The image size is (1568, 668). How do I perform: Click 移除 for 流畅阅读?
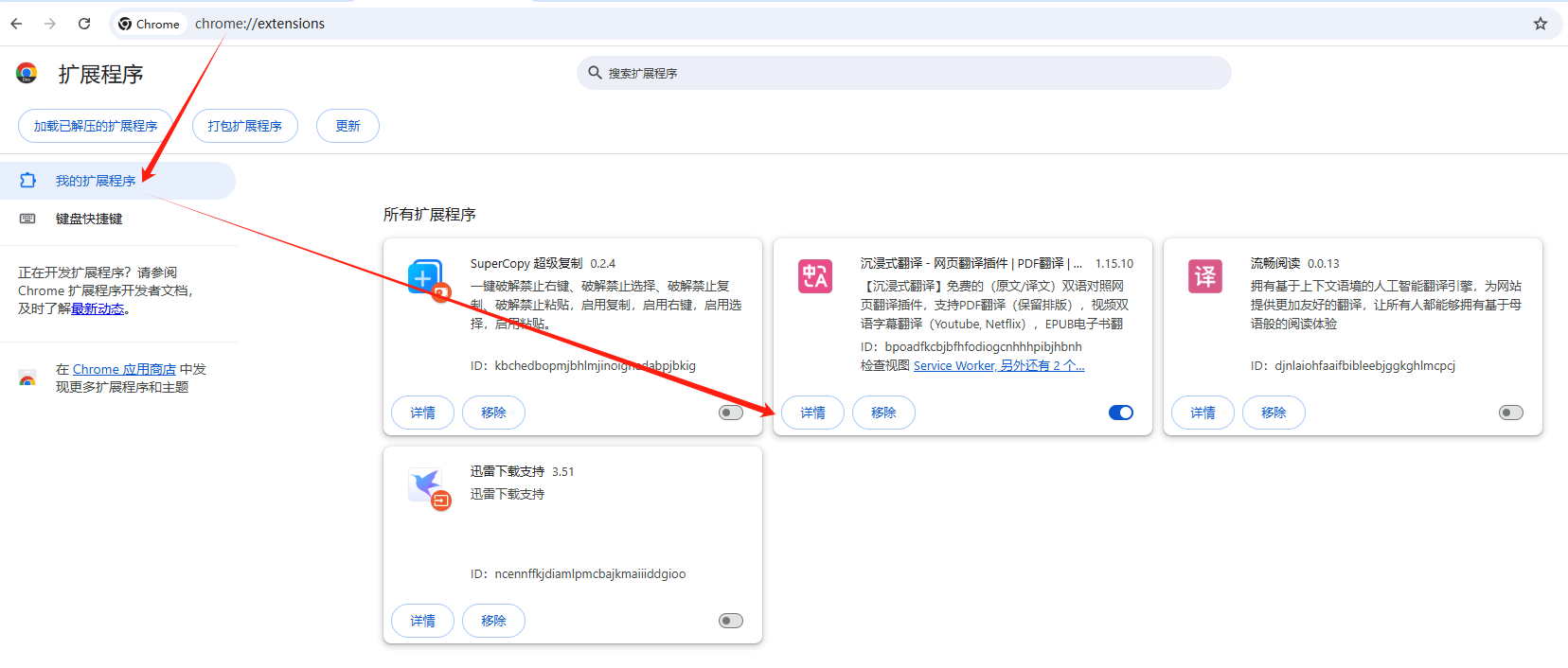1274,413
